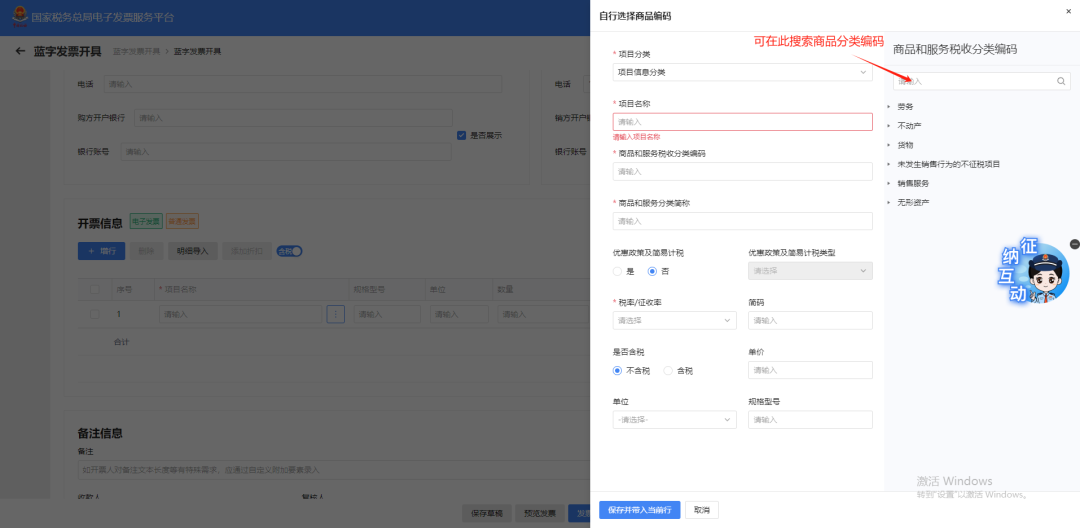Click the back arrow beside 蓝字发票开具
This screenshot has height=528, width=1080.
pos(20,51)
